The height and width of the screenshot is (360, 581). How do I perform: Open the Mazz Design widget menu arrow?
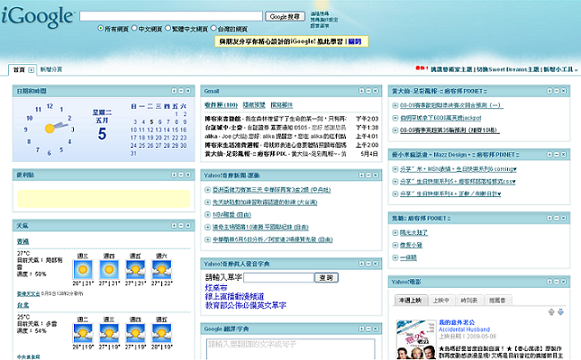coord(550,154)
